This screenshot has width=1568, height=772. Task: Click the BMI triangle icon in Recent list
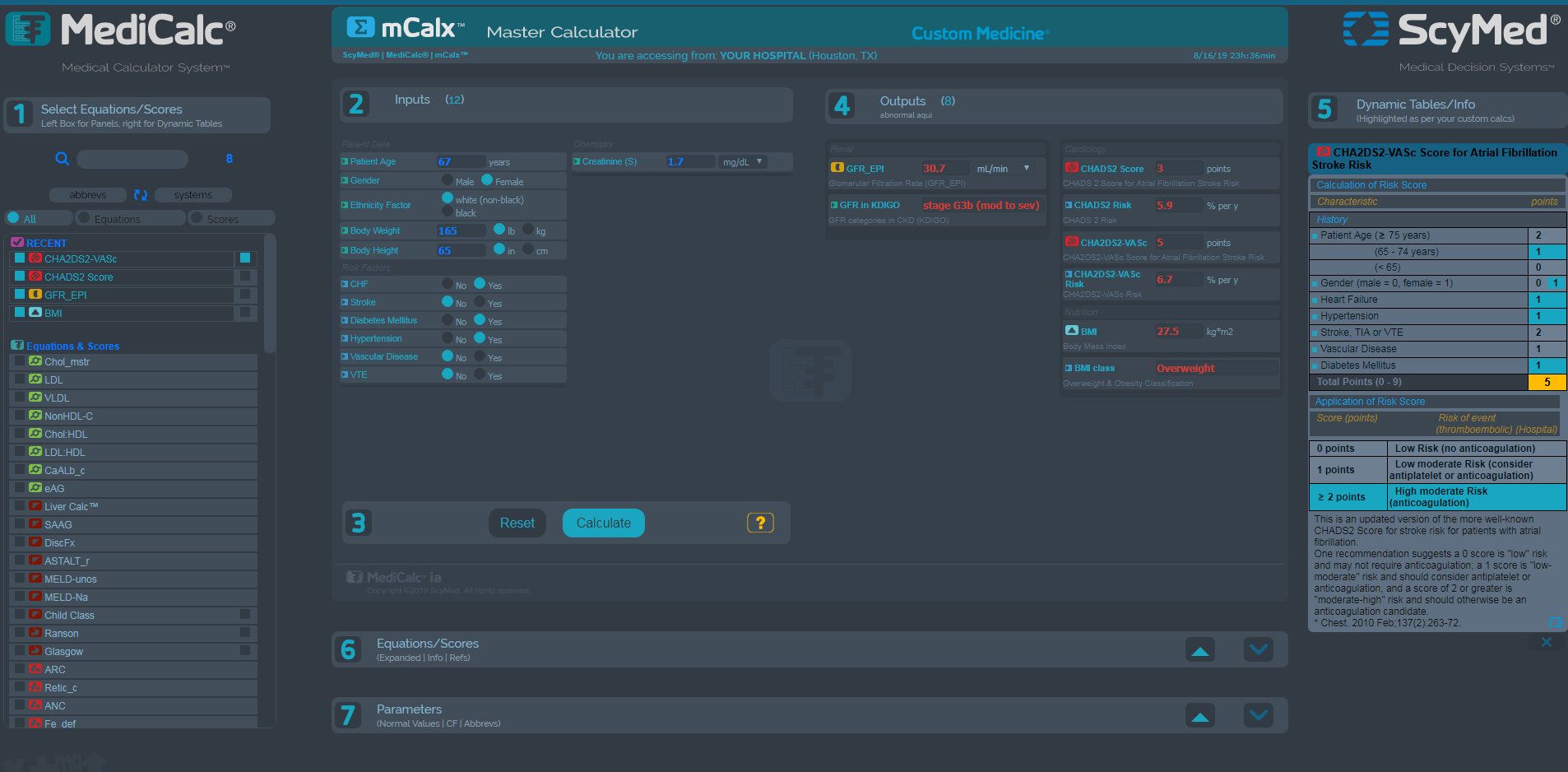(x=35, y=313)
